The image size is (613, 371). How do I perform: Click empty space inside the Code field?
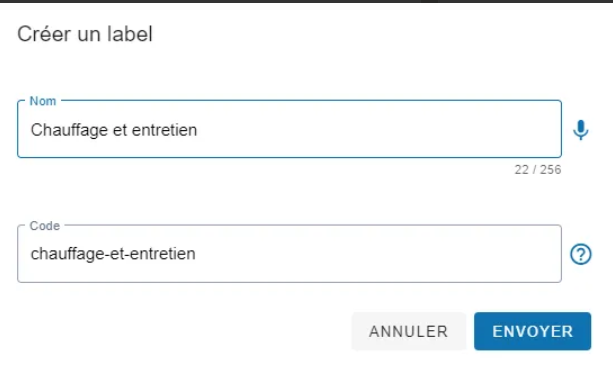pos(379,254)
